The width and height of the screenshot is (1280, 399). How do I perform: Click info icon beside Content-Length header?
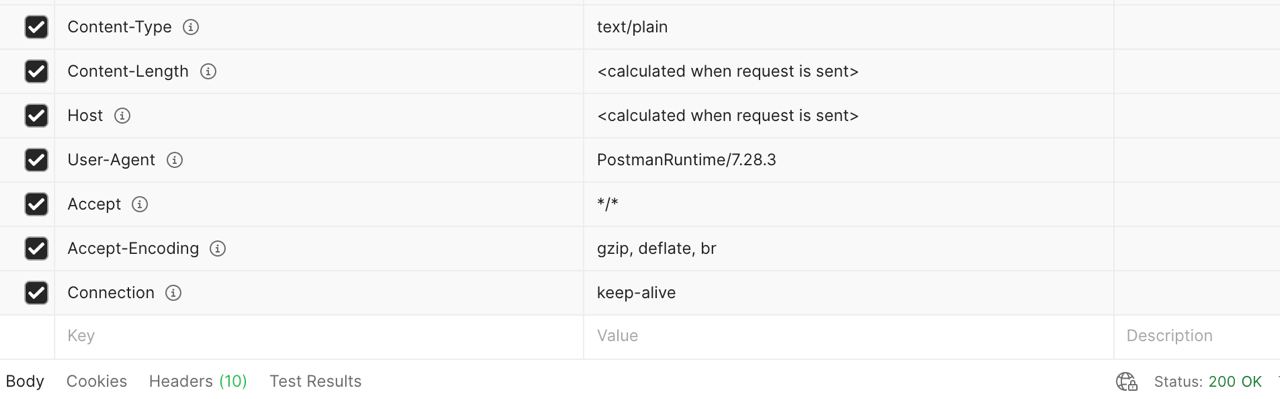click(x=208, y=71)
